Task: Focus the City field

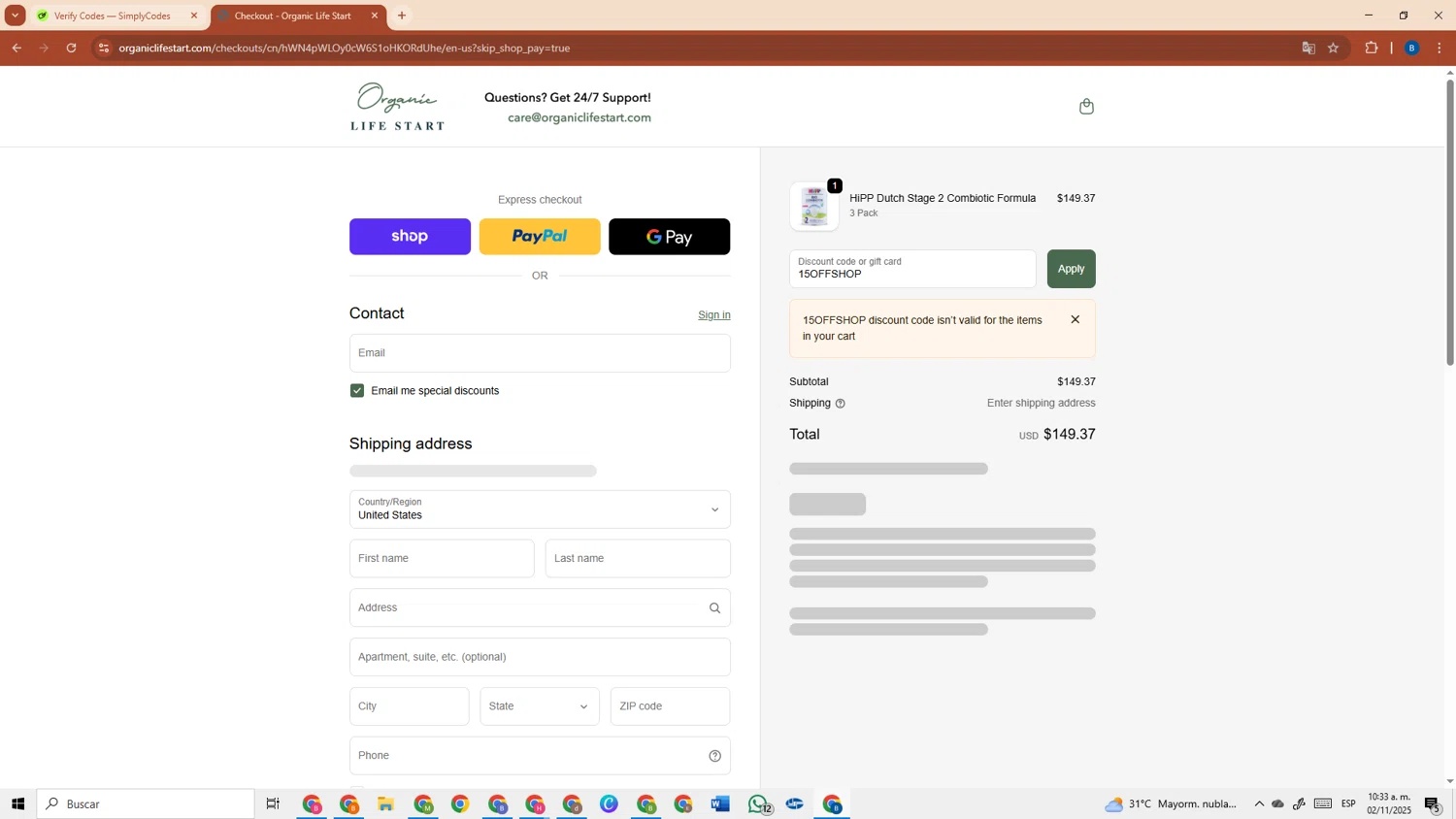Action: [410, 706]
